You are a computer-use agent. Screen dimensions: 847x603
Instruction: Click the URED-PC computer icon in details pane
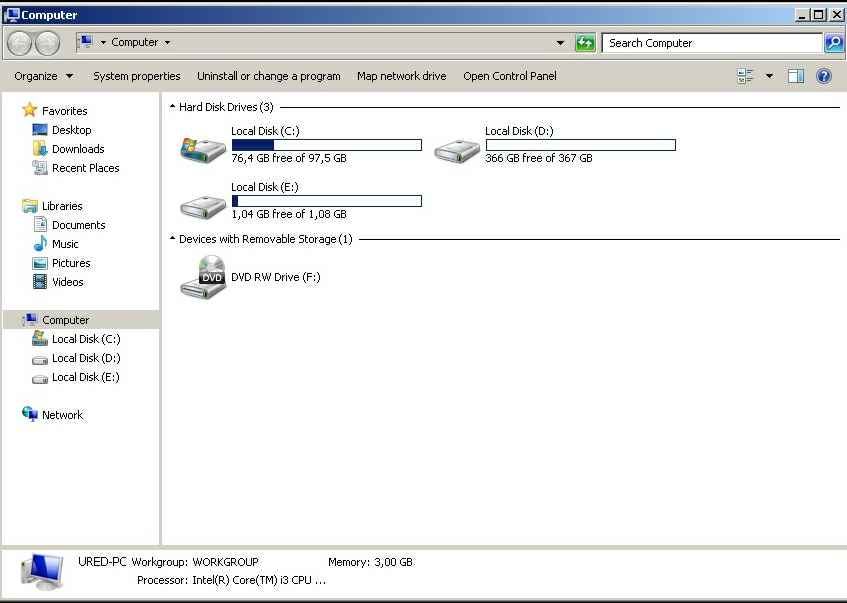42,572
